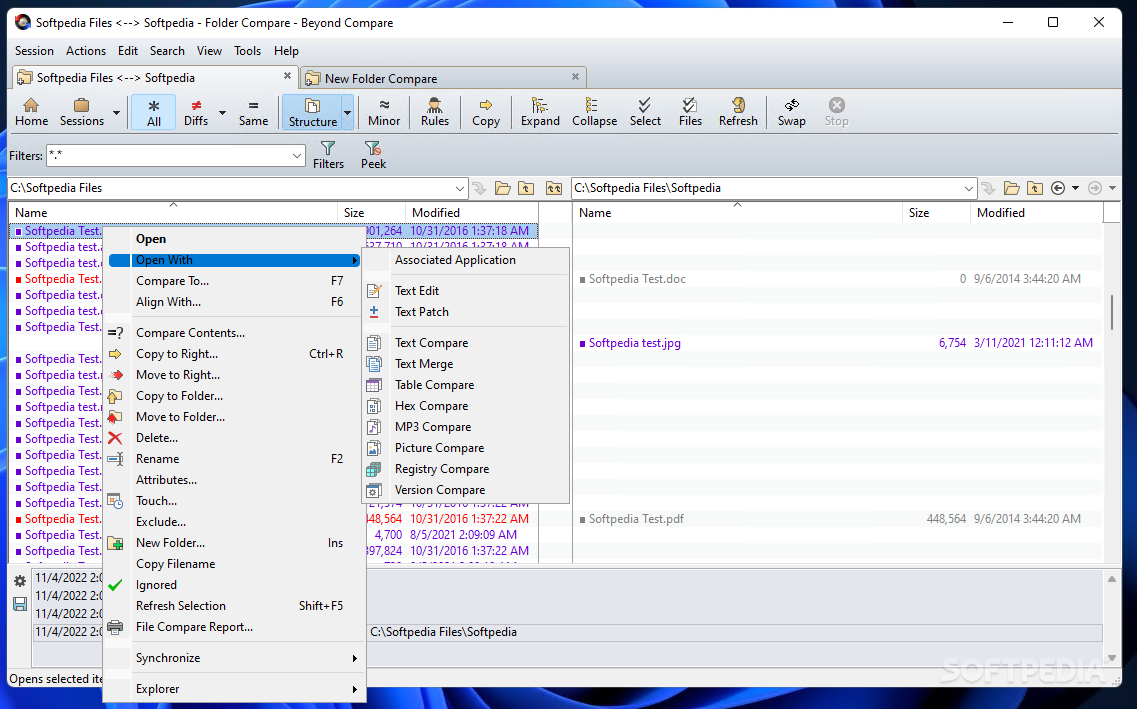
Task: Toggle the Diffs display filter
Action: pyautogui.click(x=196, y=112)
